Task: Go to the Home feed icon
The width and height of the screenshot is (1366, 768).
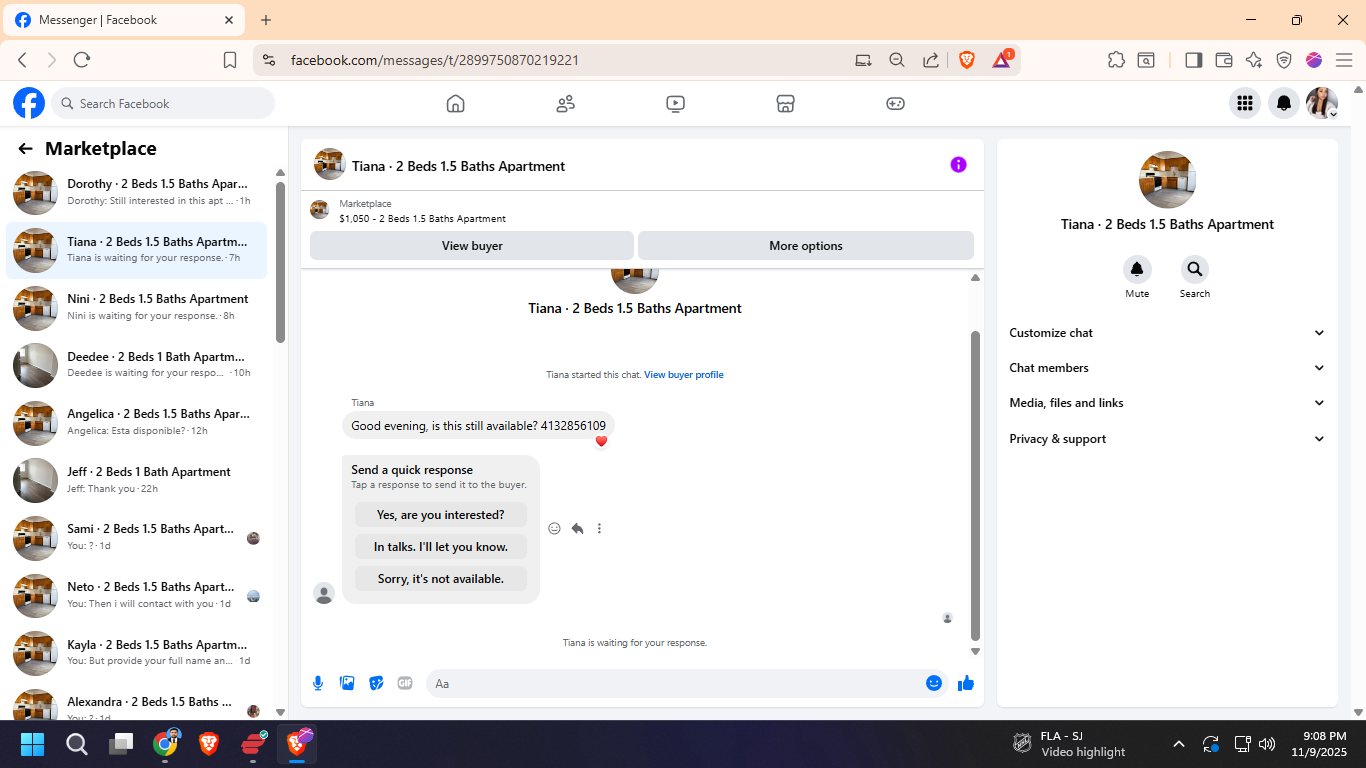Action: (x=455, y=103)
